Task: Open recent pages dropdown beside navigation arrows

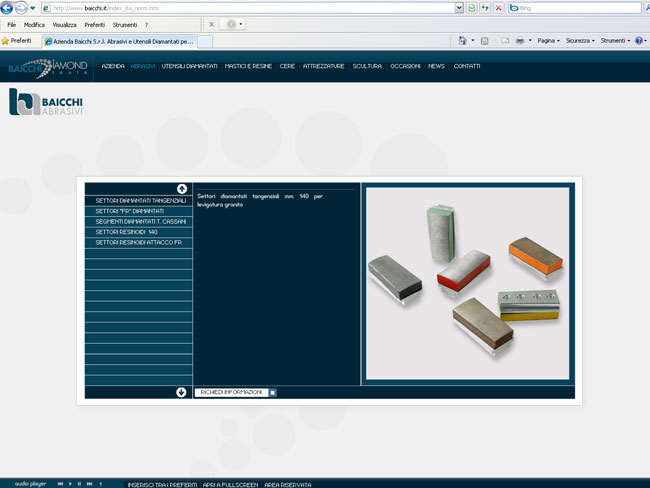Action: click(x=33, y=8)
